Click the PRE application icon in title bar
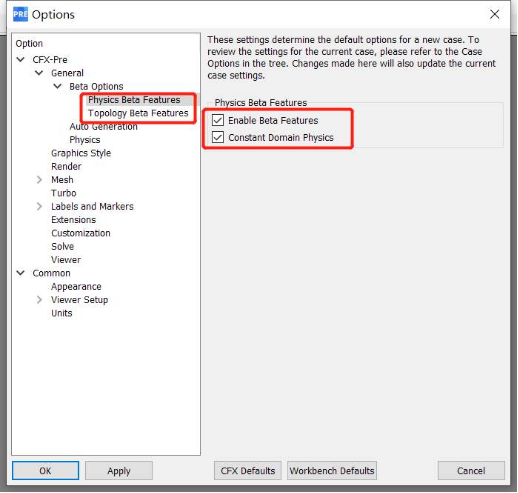 [x=20, y=14]
